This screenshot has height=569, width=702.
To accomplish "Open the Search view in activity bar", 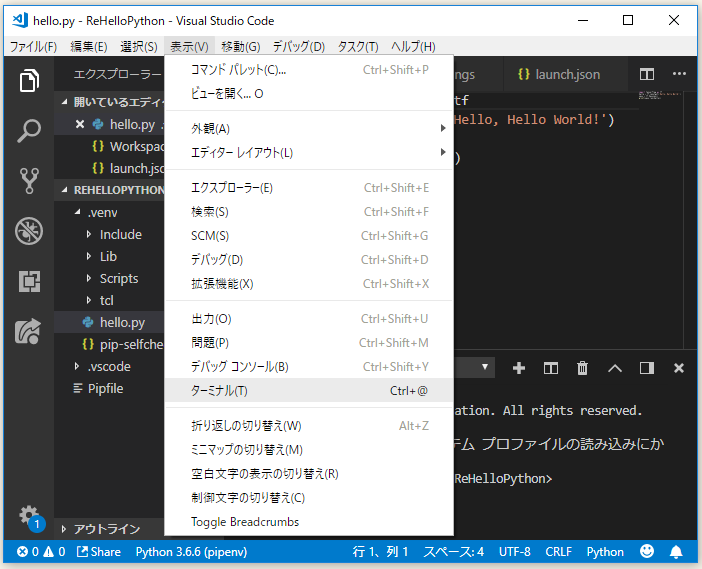I will click(30, 131).
